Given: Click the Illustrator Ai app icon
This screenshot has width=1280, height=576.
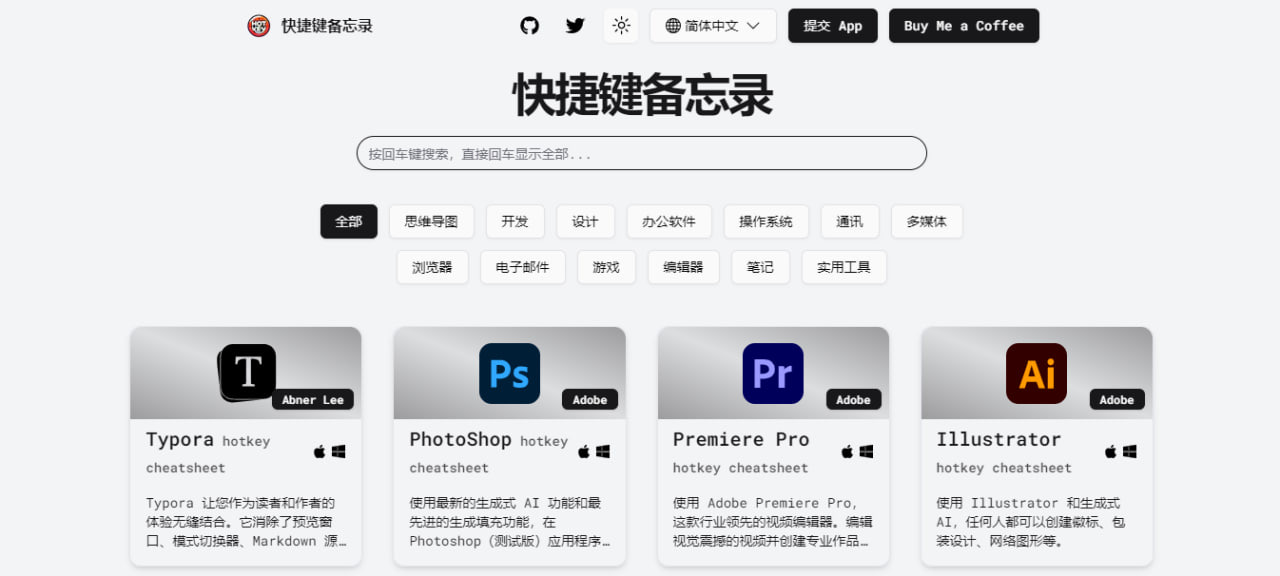Looking at the screenshot, I should click(1037, 373).
